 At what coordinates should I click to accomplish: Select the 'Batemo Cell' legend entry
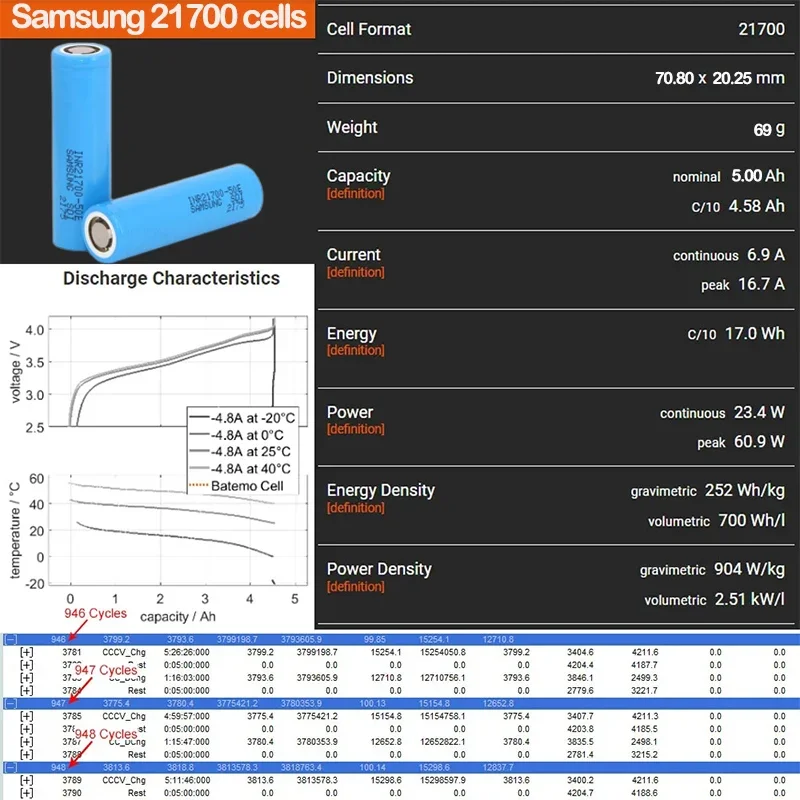pos(236,486)
